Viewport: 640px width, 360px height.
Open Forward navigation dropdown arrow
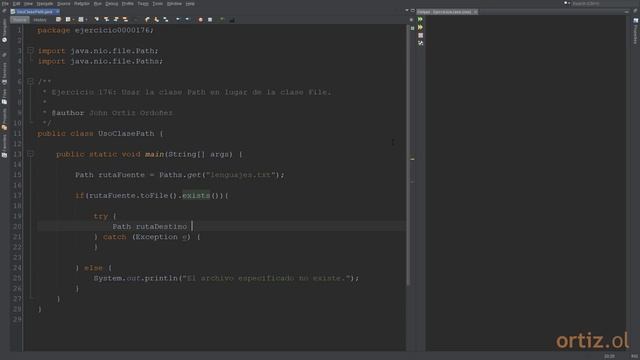click(x=86, y=20)
